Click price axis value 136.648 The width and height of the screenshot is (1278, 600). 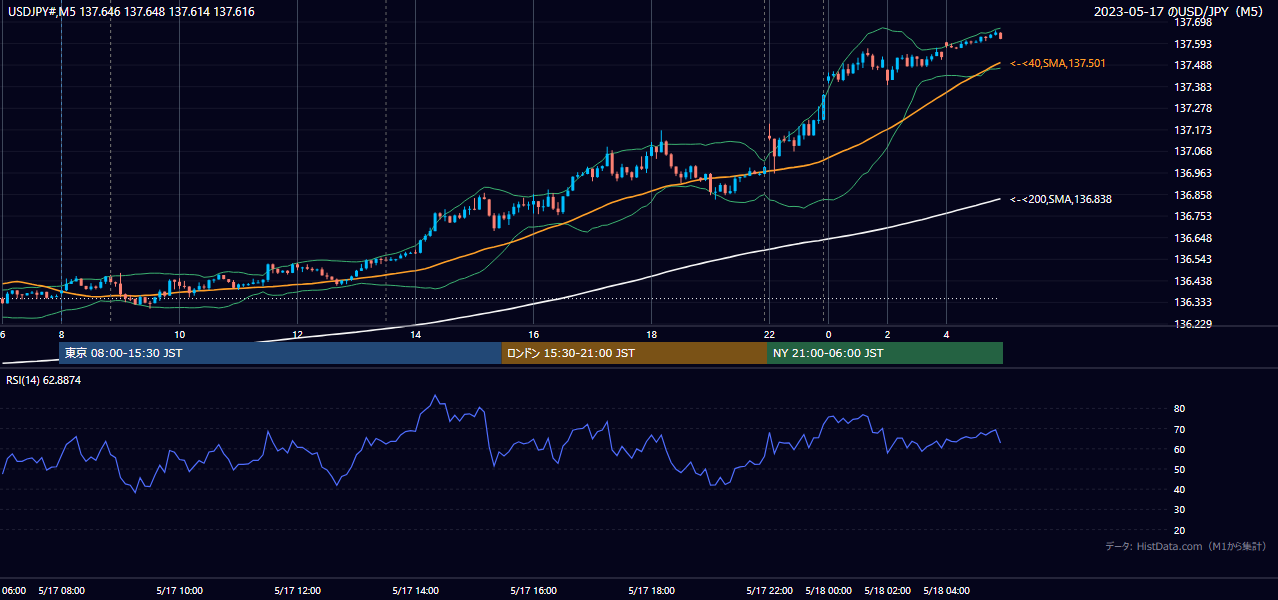click(1192, 238)
